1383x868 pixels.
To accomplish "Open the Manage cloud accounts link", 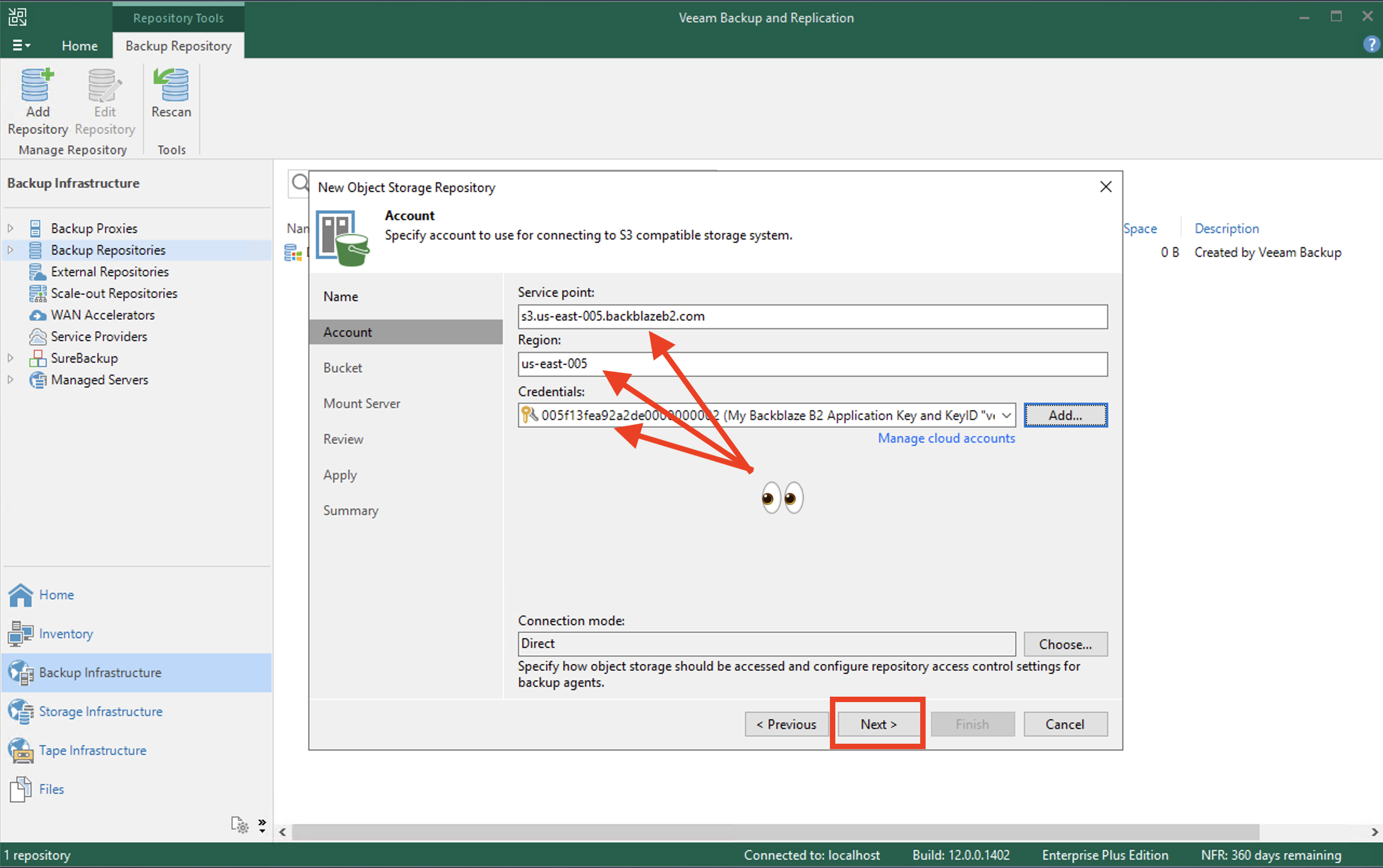I will click(x=946, y=438).
